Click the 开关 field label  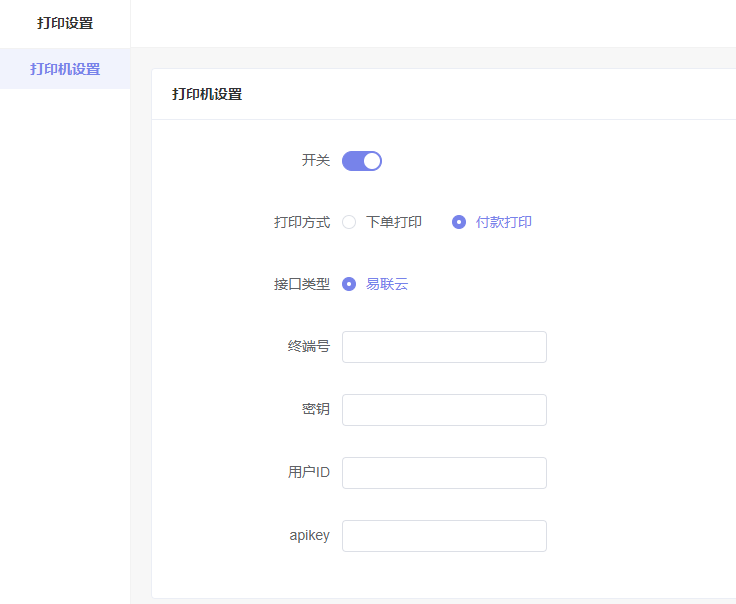316,160
